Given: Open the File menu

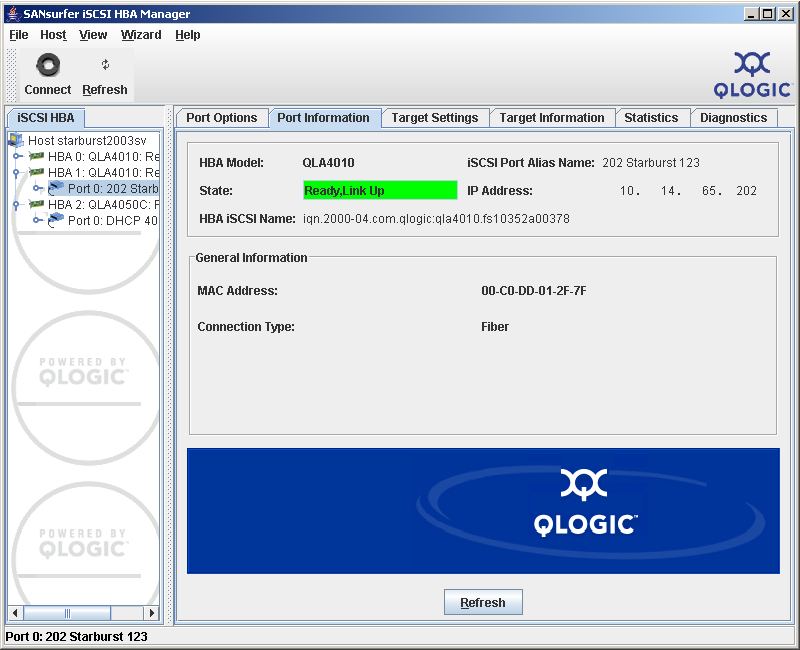Looking at the screenshot, I should tap(19, 35).
